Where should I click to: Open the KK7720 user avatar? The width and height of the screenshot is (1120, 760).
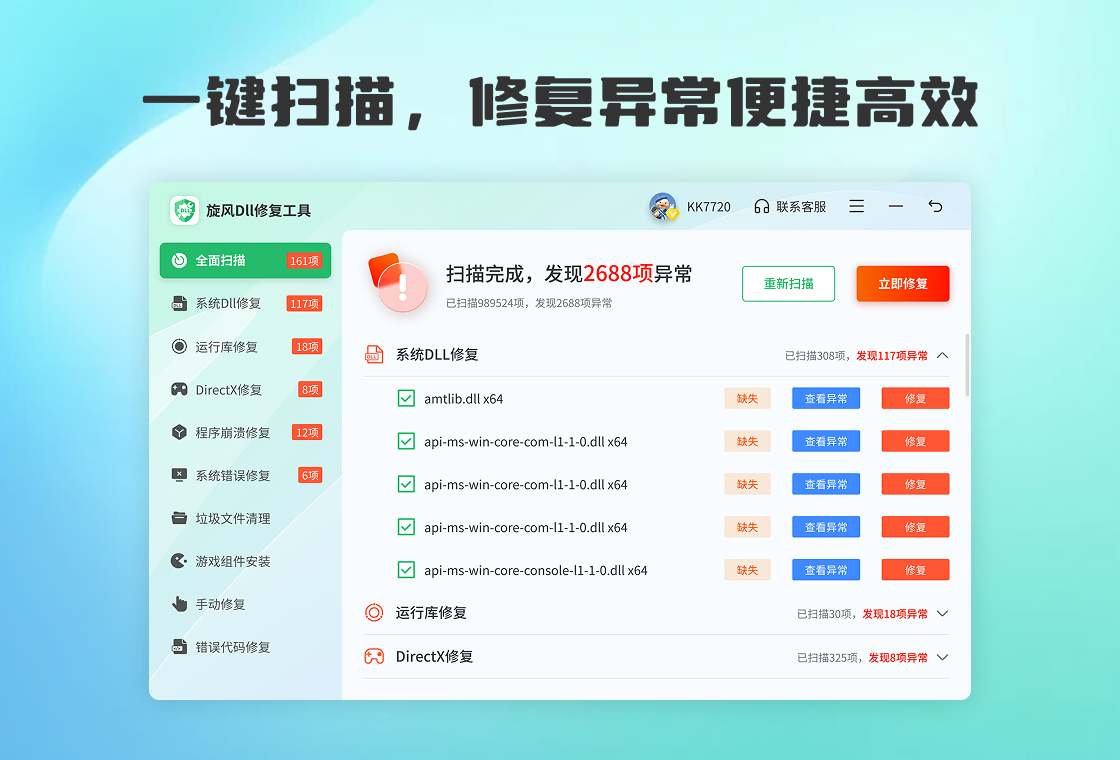click(663, 207)
